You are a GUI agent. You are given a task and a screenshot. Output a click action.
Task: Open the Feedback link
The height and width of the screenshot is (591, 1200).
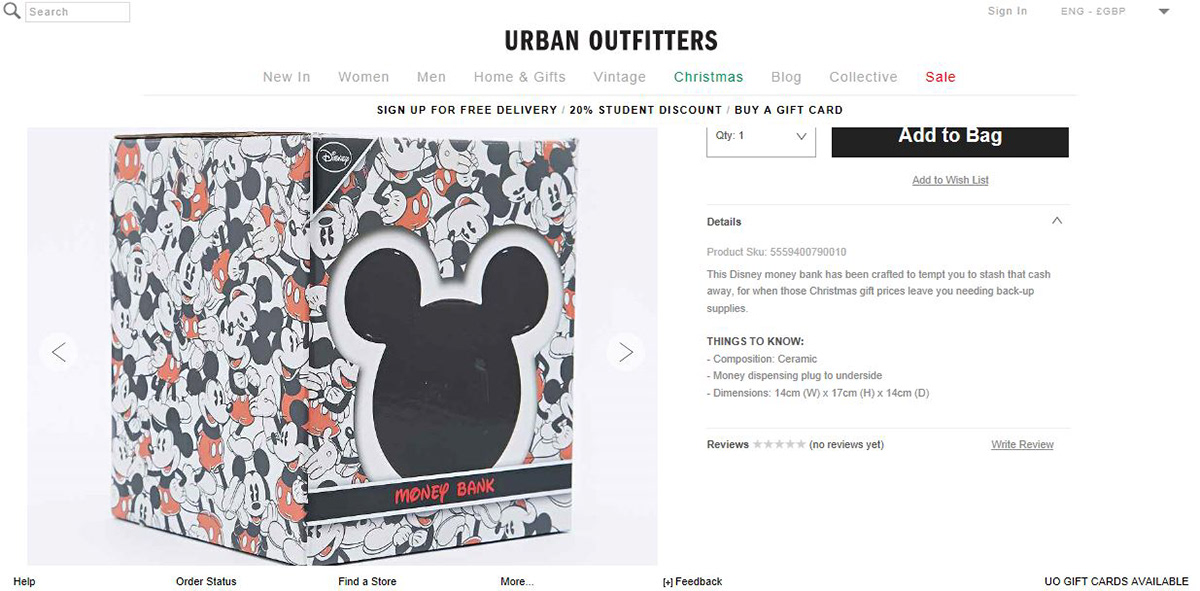coord(692,581)
